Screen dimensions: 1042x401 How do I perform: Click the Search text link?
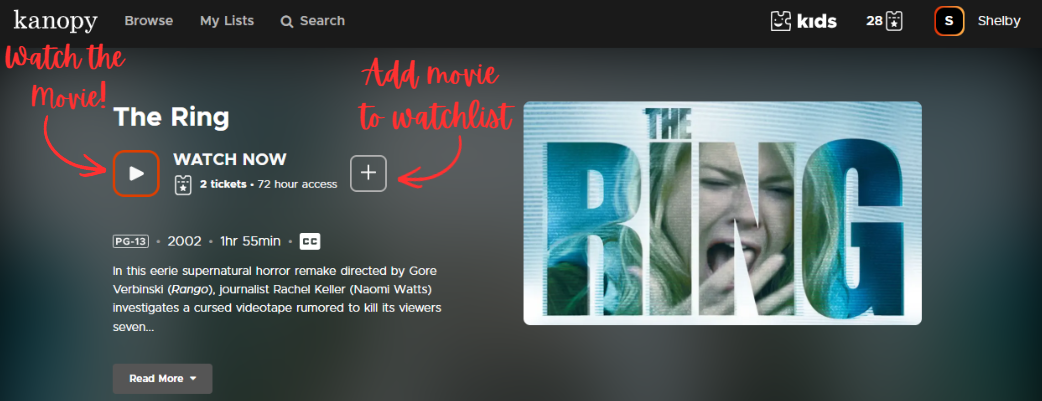coord(322,21)
